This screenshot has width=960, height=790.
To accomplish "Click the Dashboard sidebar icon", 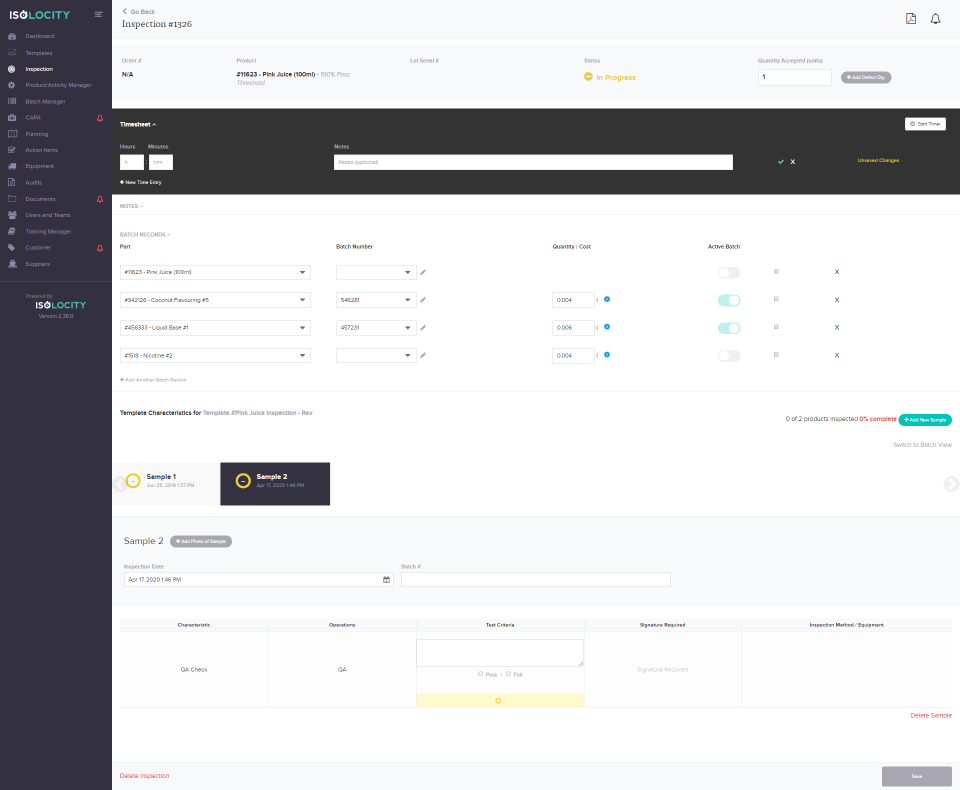I will pos(12,36).
